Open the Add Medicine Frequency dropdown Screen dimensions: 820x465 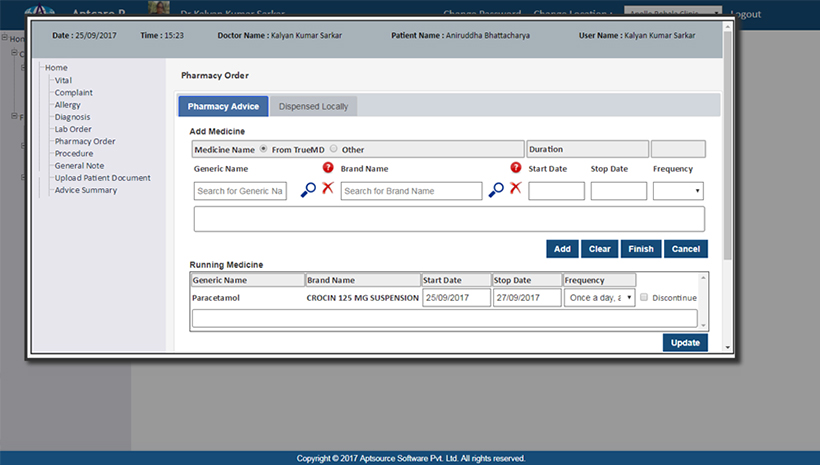click(678, 191)
